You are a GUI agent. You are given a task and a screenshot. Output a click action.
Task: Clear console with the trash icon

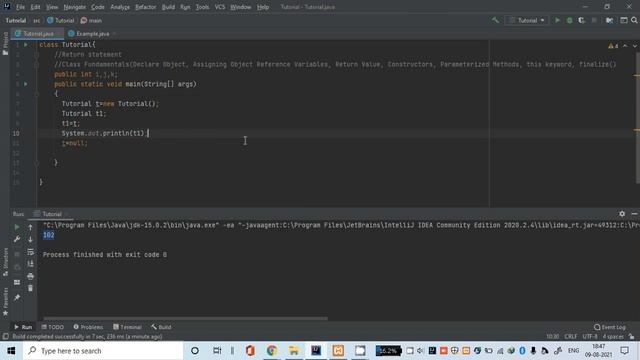point(30,288)
